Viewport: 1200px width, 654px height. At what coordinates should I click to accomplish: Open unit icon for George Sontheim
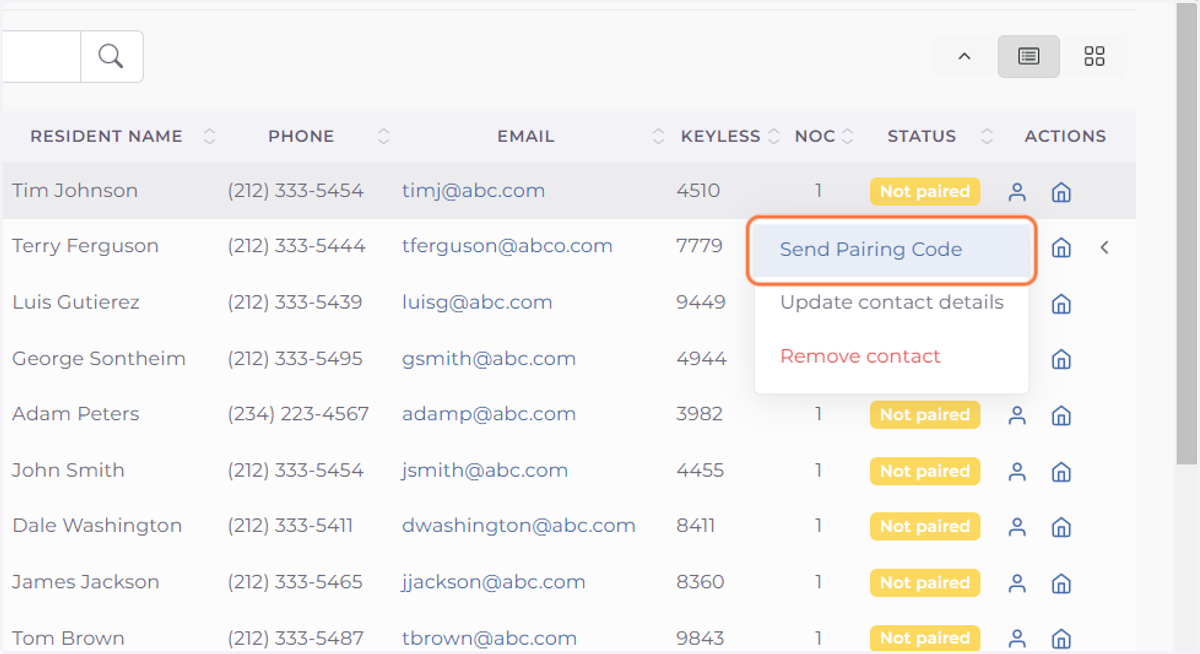pos(1062,359)
